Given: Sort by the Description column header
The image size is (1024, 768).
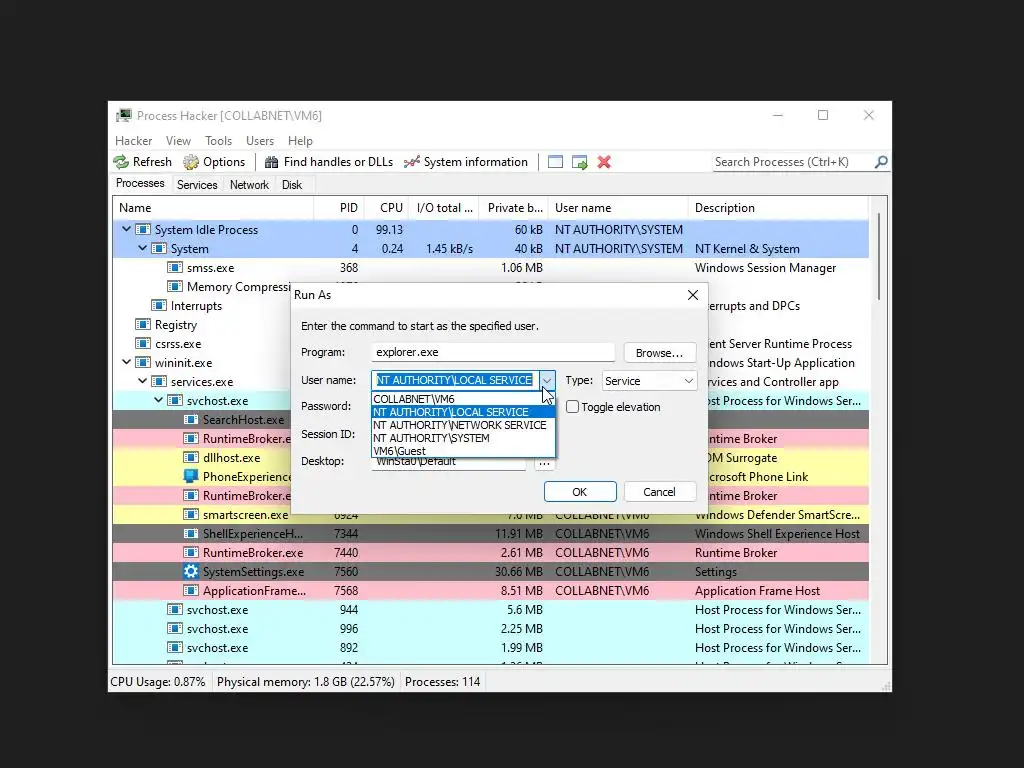Looking at the screenshot, I should pyautogui.click(x=778, y=208).
